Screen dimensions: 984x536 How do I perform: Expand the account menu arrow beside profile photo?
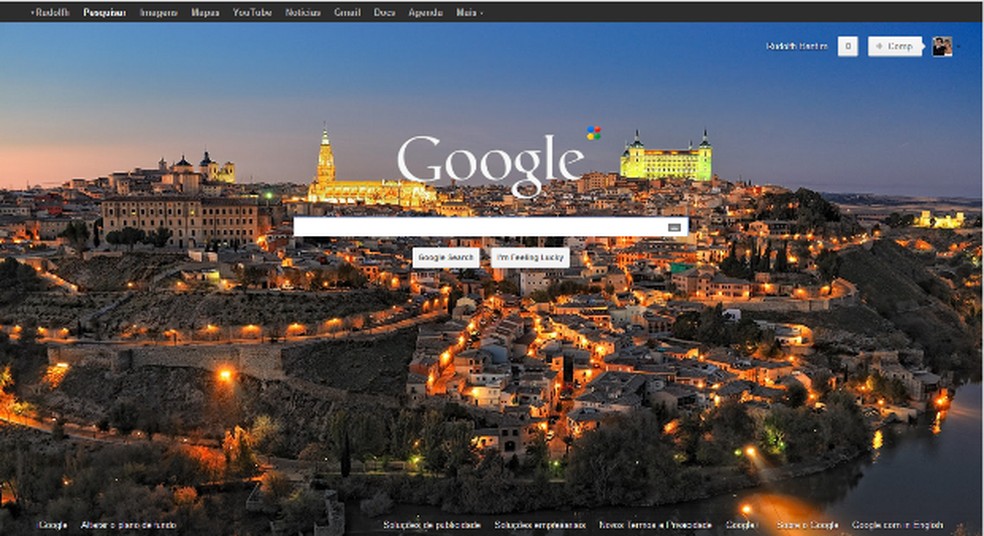point(958,46)
